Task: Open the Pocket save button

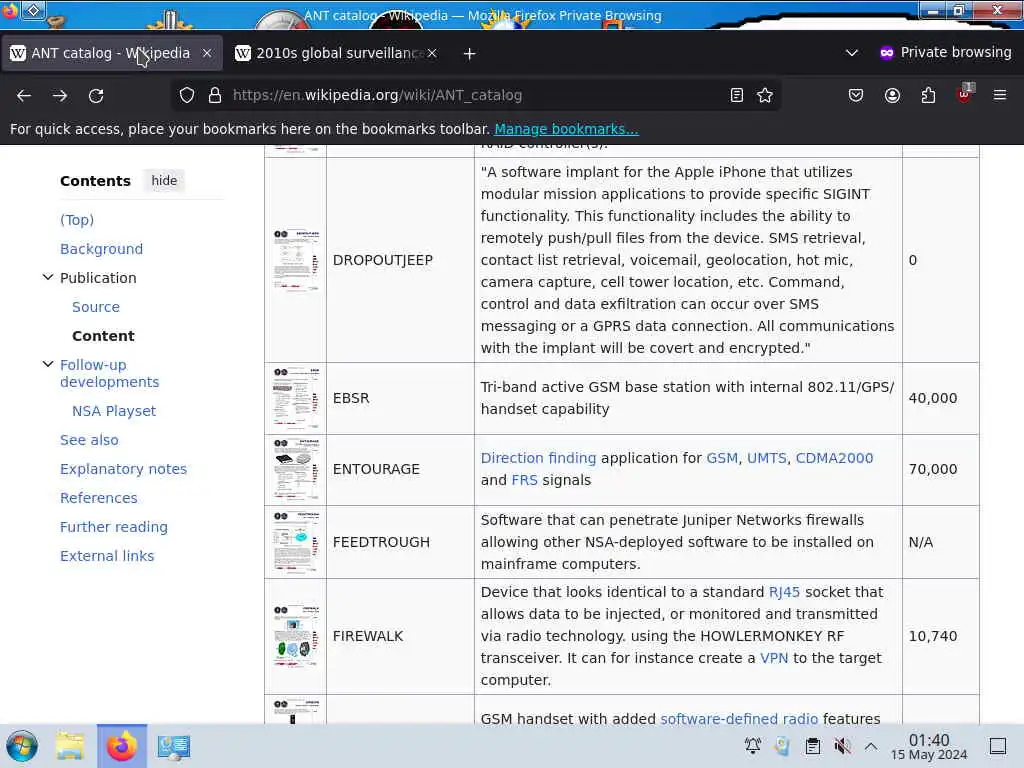Action: pyautogui.click(x=856, y=95)
